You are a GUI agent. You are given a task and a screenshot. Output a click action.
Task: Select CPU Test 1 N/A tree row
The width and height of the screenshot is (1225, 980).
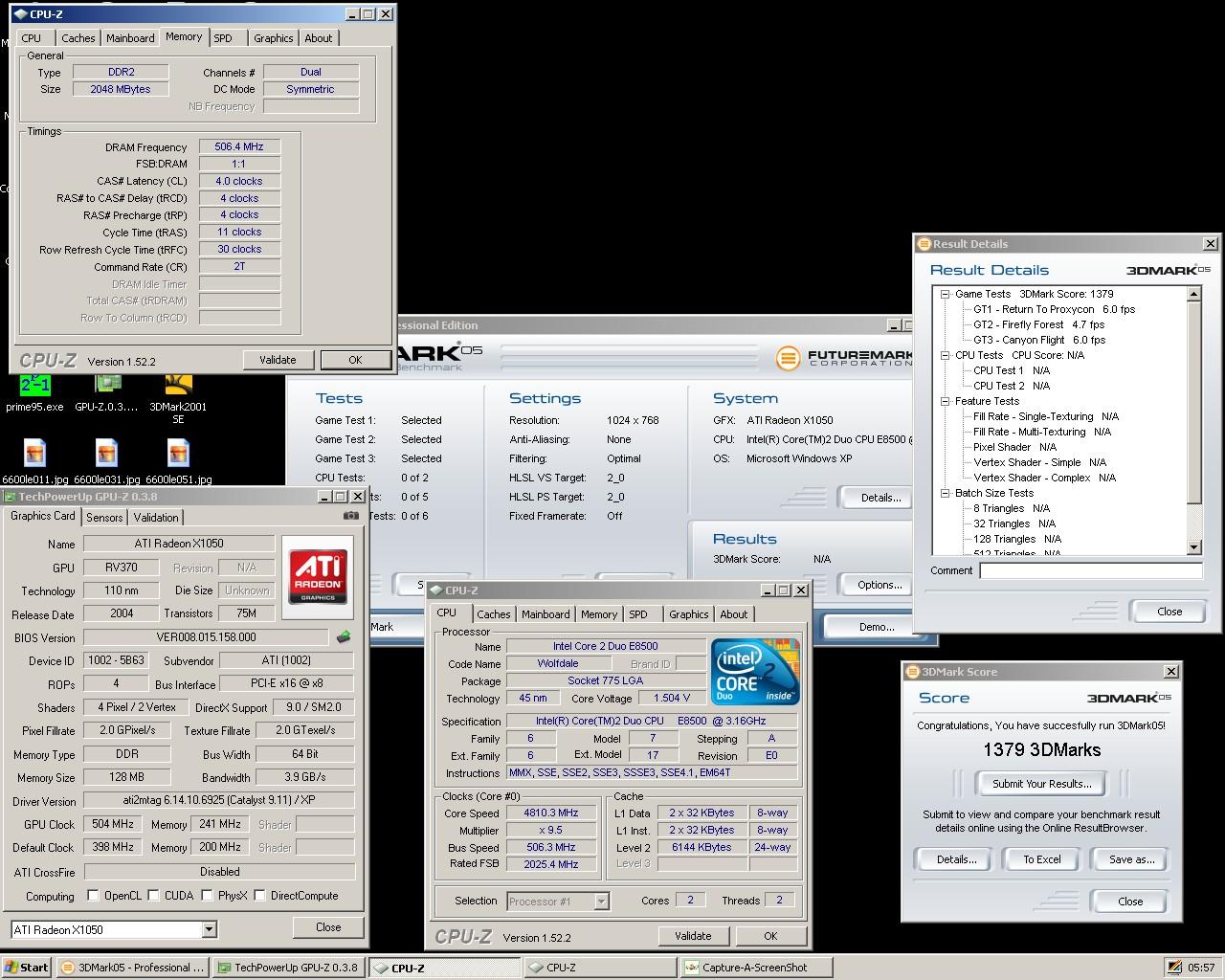[x=1011, y=370]
